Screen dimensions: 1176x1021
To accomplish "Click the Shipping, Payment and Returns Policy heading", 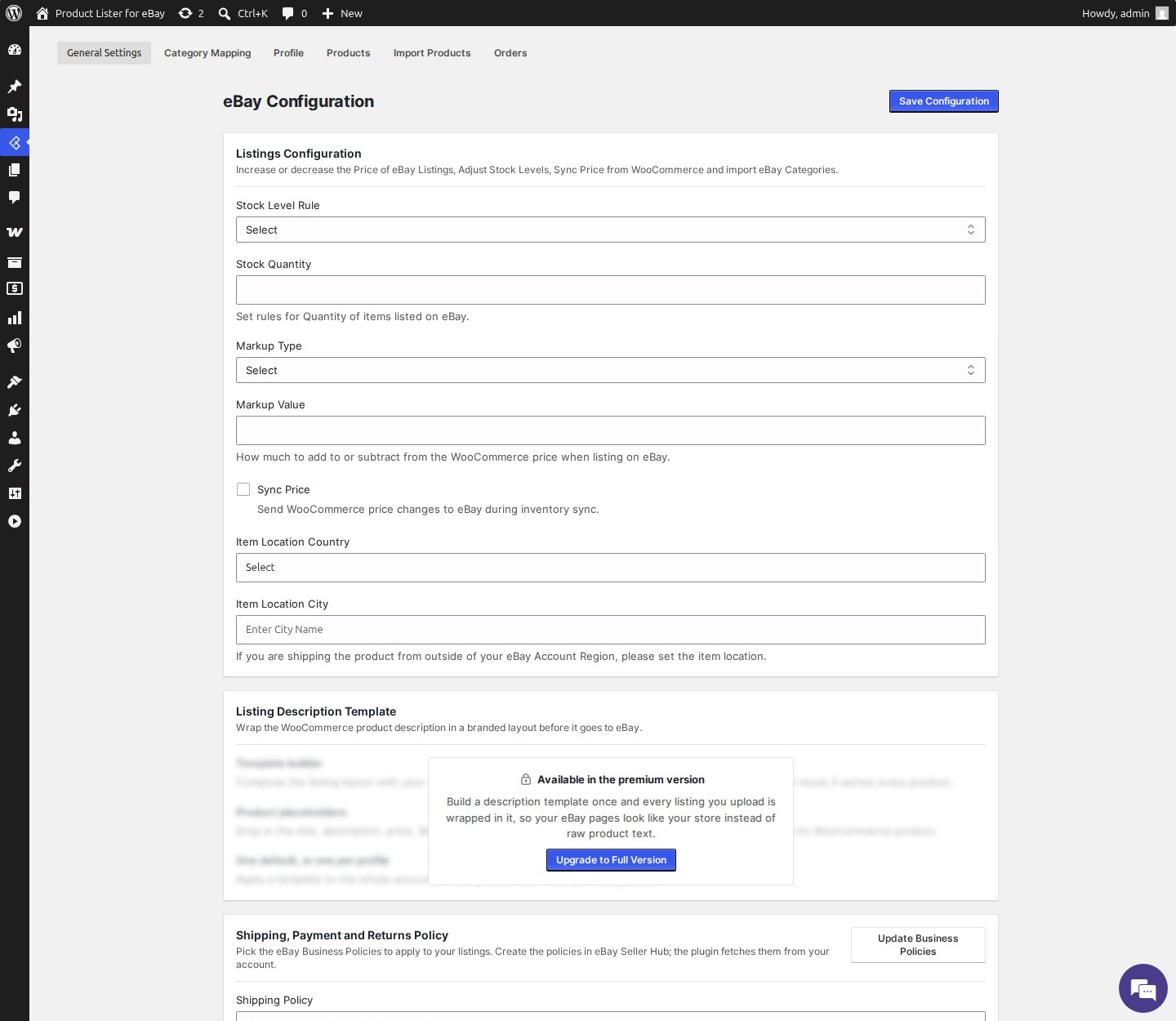I will [x=342, y=935].
